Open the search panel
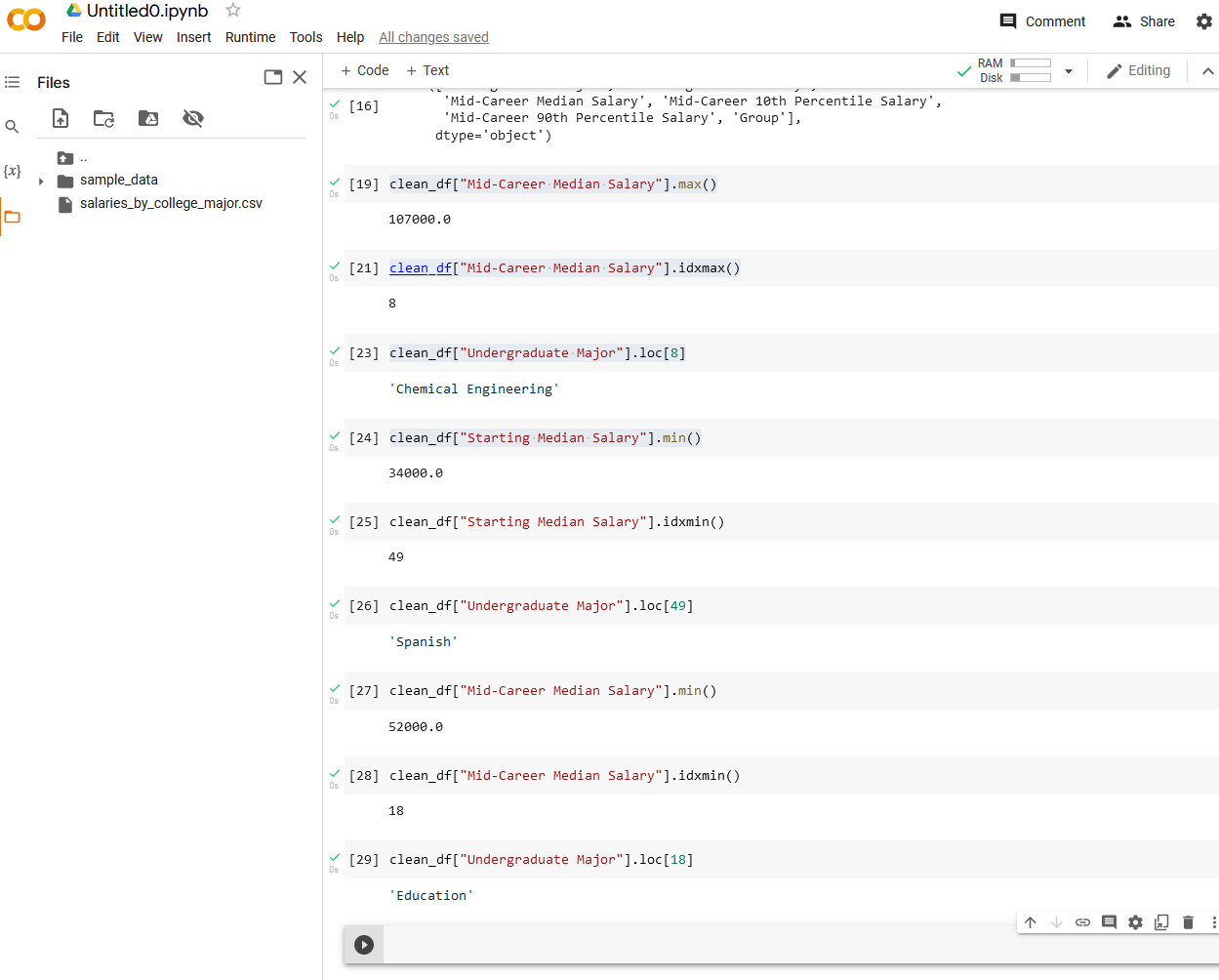Viewport: 1219px width, 980px height. (12, 126)
